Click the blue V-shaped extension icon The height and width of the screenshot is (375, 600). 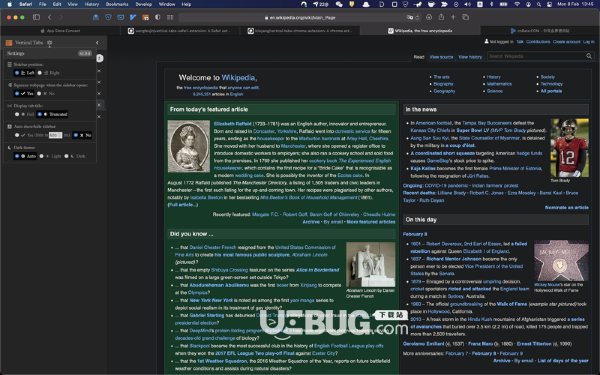click(133, 17)
